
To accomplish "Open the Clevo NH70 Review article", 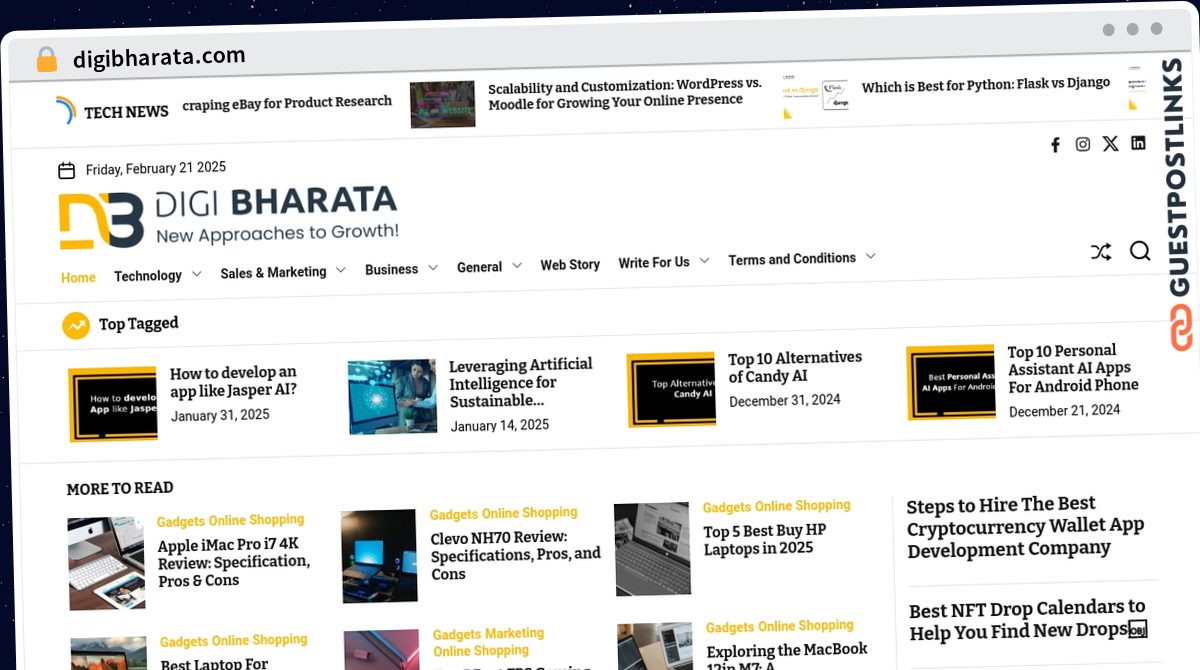I will point(515,556).
